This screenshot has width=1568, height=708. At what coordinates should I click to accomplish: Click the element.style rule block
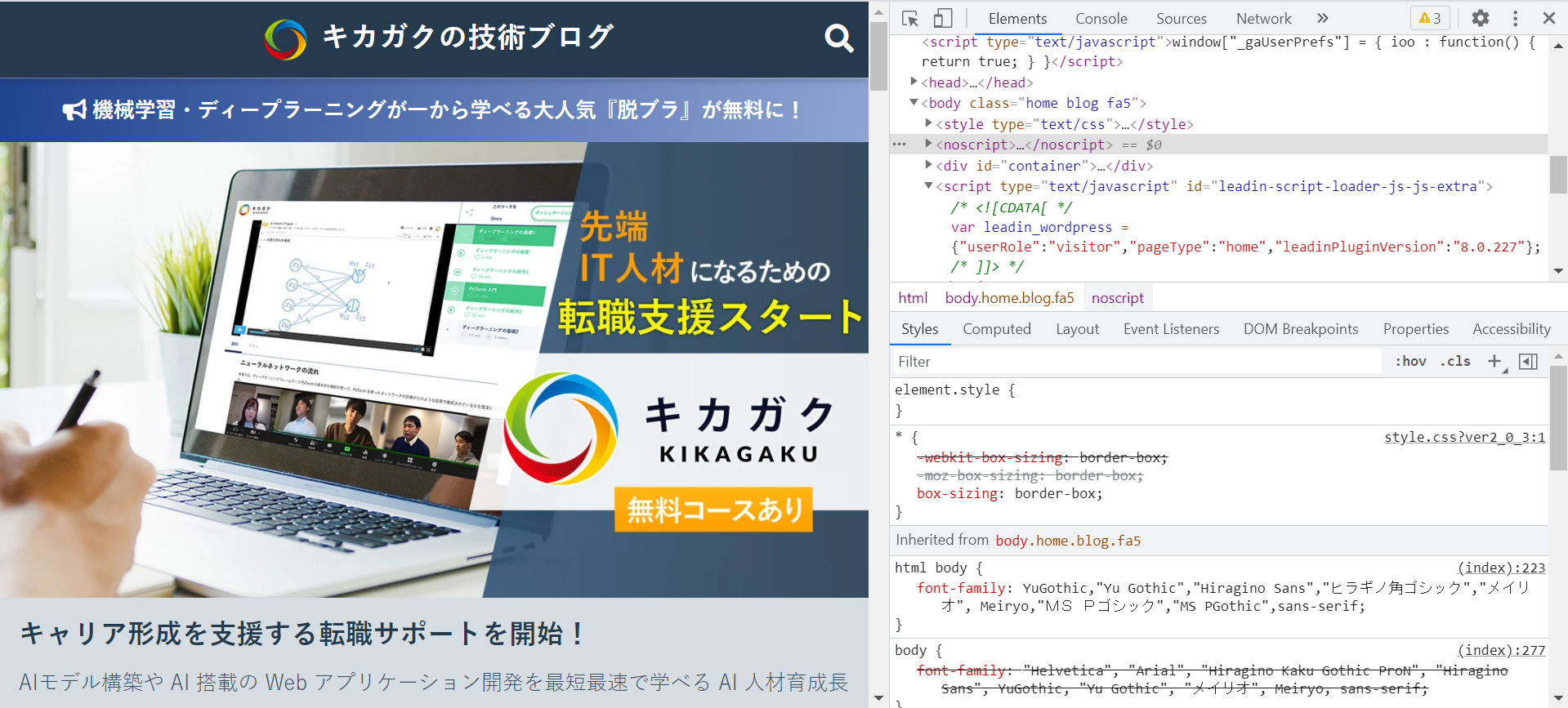[x=1219, y=400]
